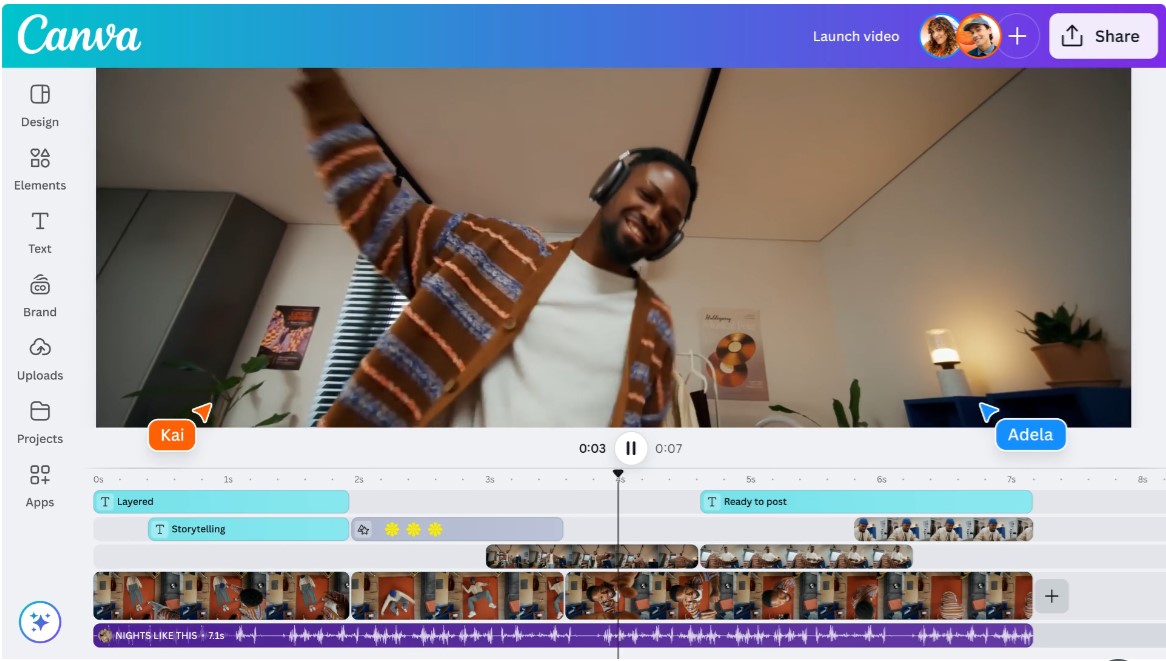
Task: Select the Layered text clip
Action: pyautogui.click(x=221, y=502)
